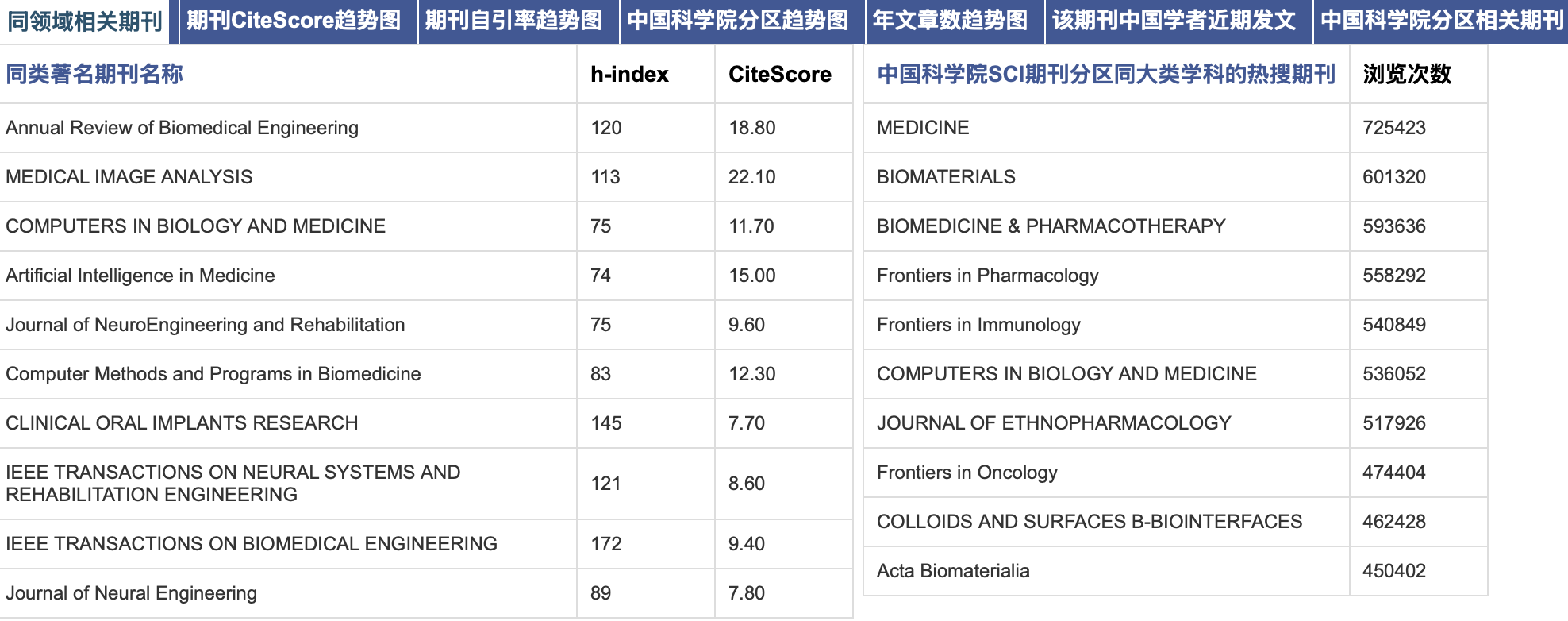Viewport: 1568px width, 621px height.
Task: Open the 该期刊中国学者近期发文 tab
Action: click(1174, 21)
